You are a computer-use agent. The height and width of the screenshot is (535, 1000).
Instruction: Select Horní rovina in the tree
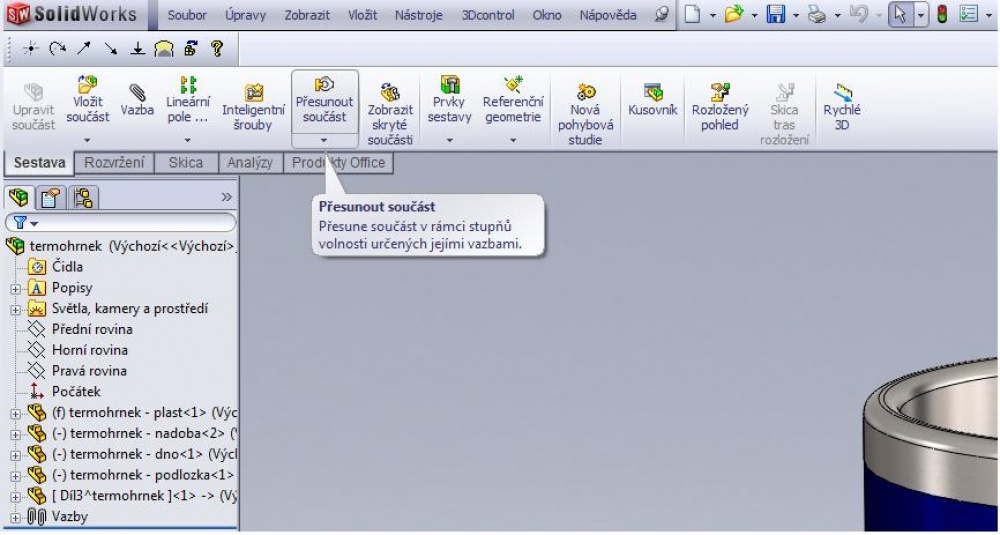tap(90, 351)
